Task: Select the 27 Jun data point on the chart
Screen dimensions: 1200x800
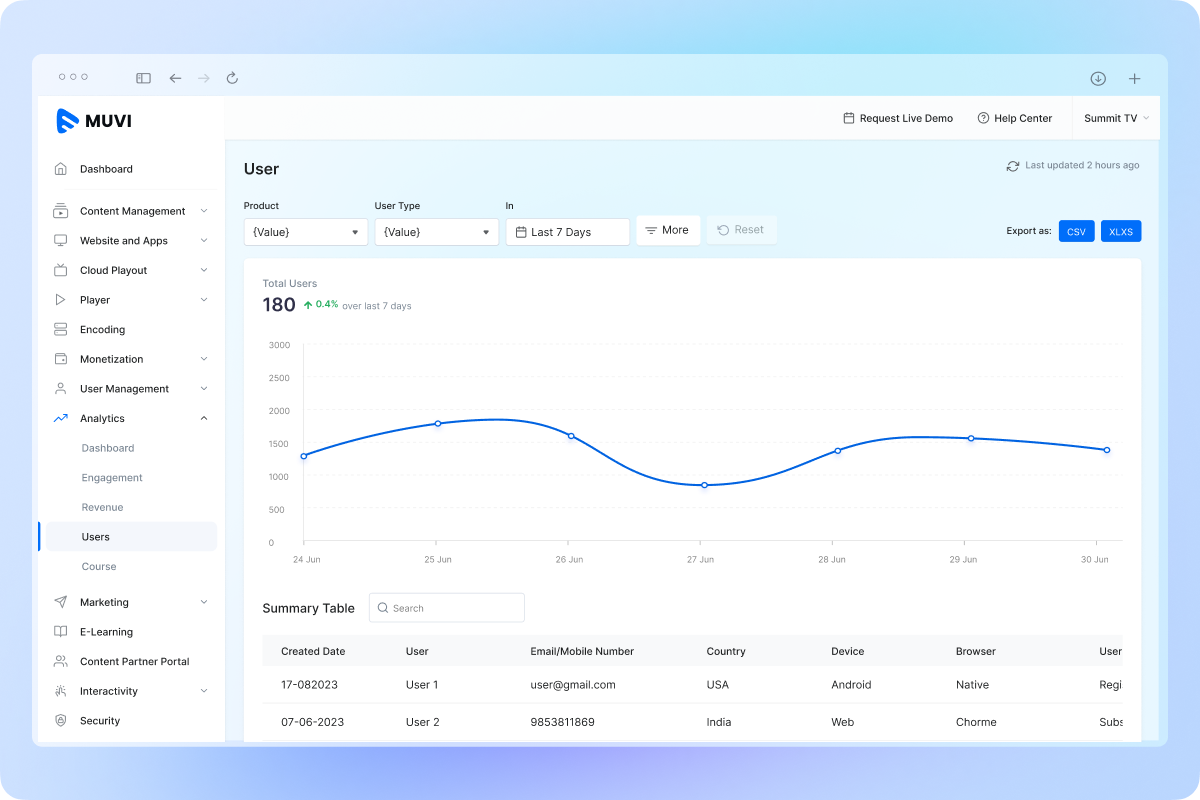Action: point(704,485)
